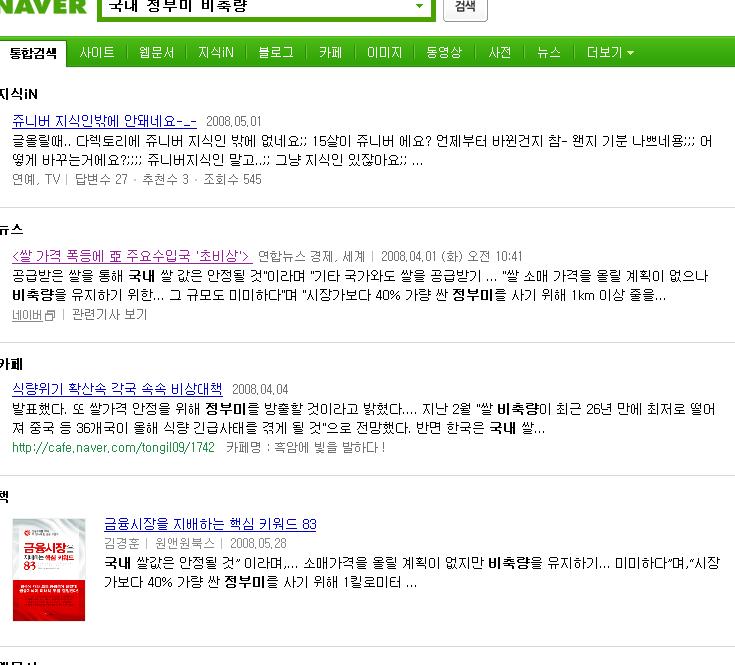Open '쌀 가격 폭등에 亞 주요수입국' news link
Screen dimensions: 735x665
132,256
